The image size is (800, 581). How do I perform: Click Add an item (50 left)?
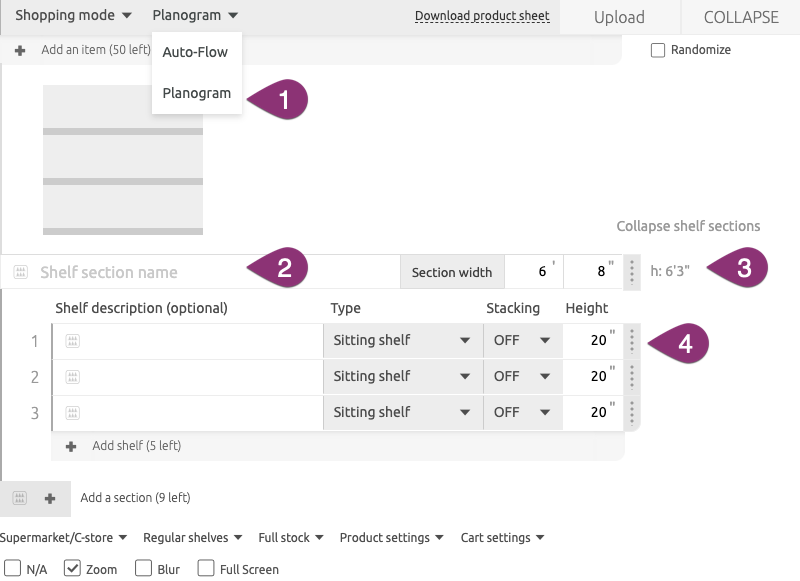click(96, 50)
